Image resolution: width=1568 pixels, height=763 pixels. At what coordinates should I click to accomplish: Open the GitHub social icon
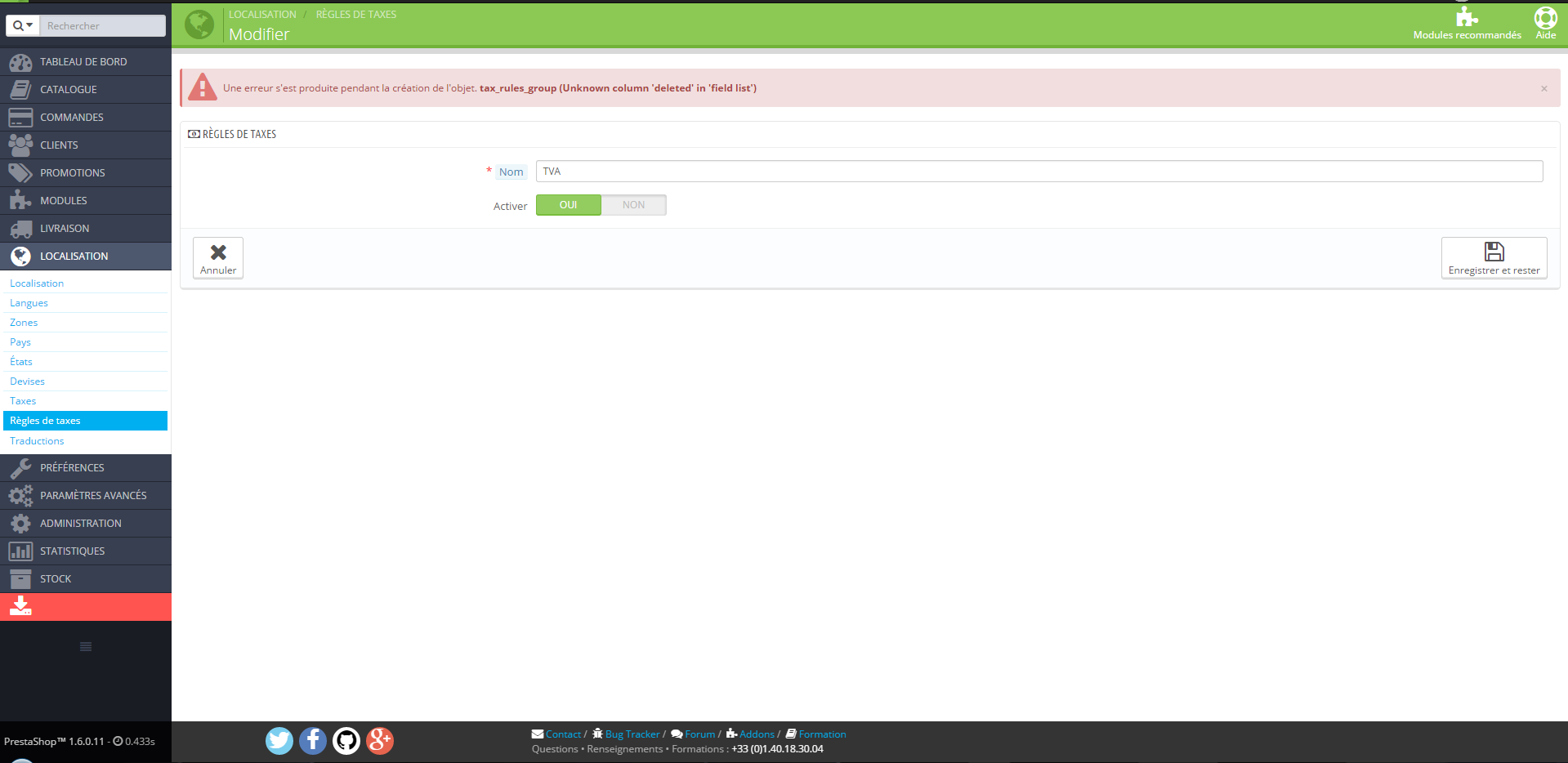click(346, 741)
